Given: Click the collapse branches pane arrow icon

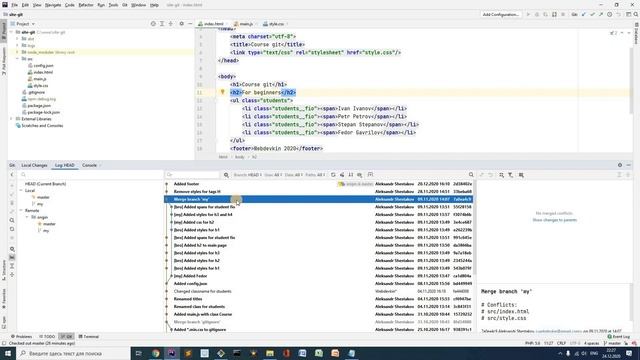Looking at the screenshot, I should tap(12, 175).
